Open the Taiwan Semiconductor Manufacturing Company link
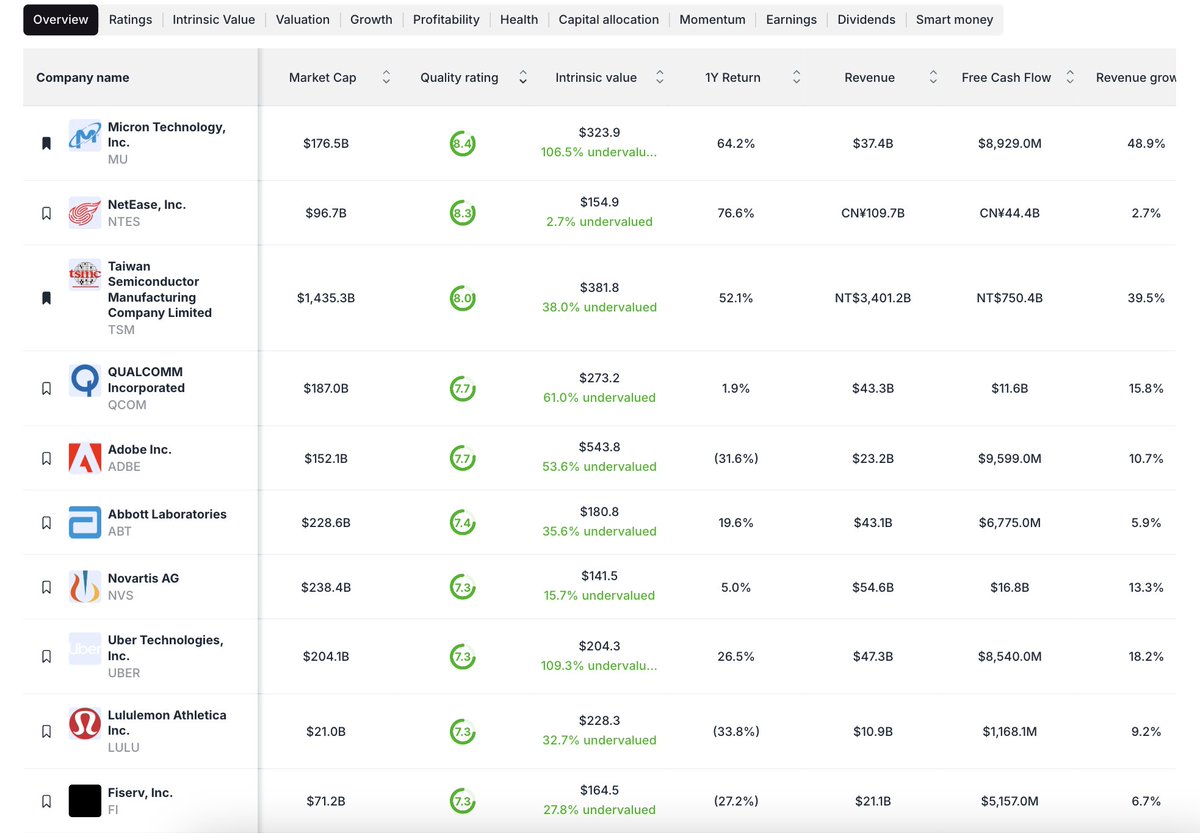Viewport: 1200px width, 833px height. pyautogui.click(x=160, y=289)
